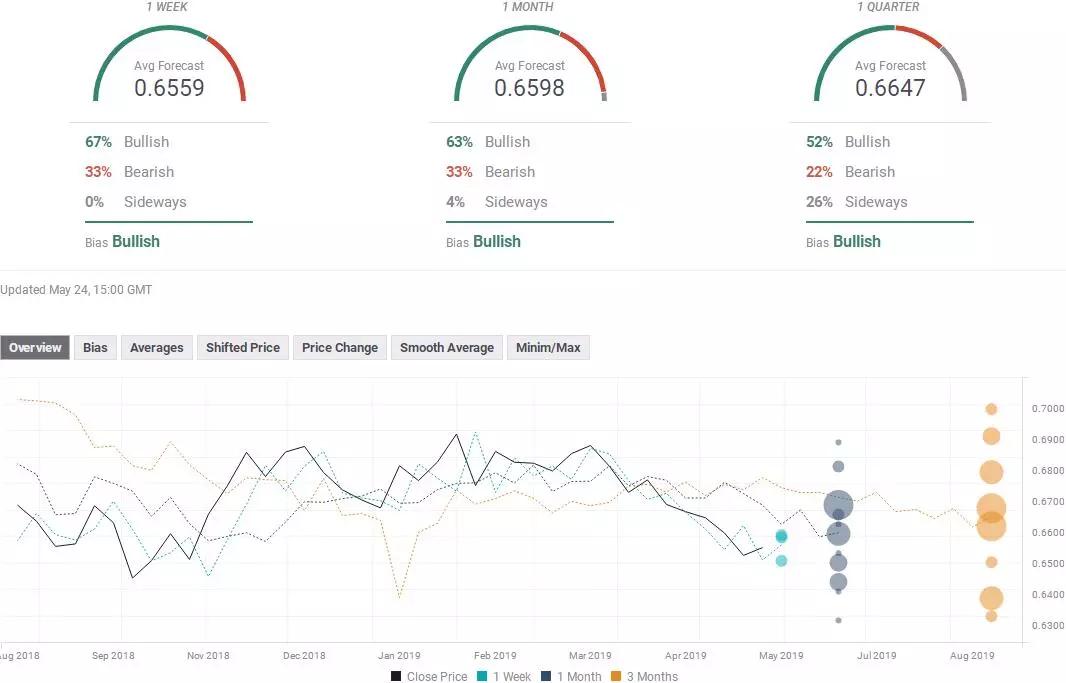Click the 1 Week Bias Bullish label
This screenshot has height=683, width=1066.
point(135,241)
